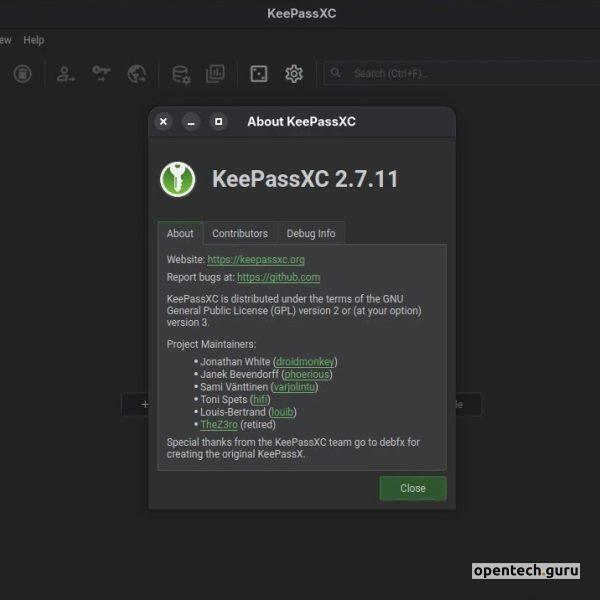The image size is (600, 600).
Task: Open the keepassxc.org website link
Action: tap(256, 259)
